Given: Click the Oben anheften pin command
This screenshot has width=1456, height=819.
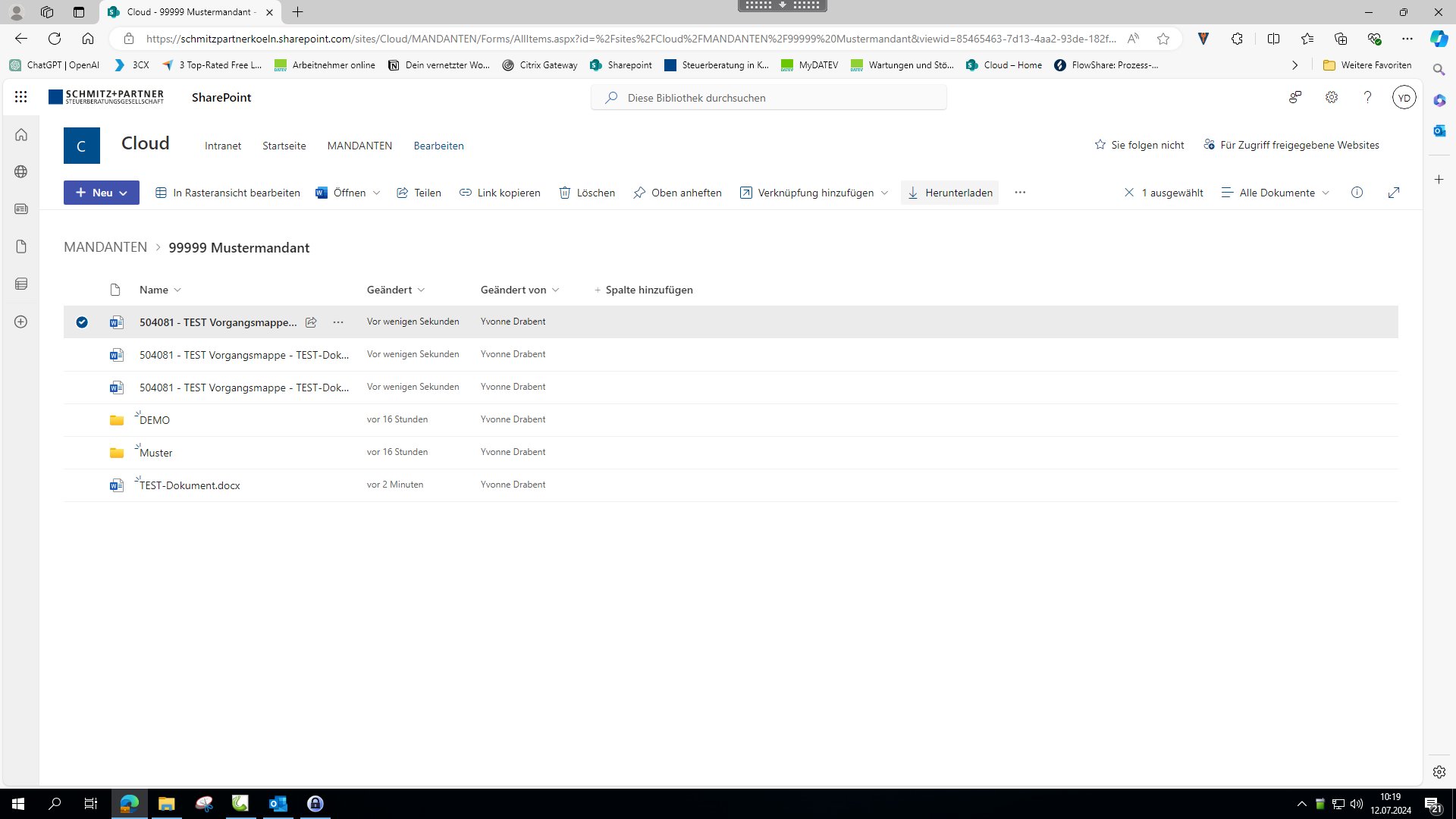Looking at the screenshot, I should click(677, 193).
